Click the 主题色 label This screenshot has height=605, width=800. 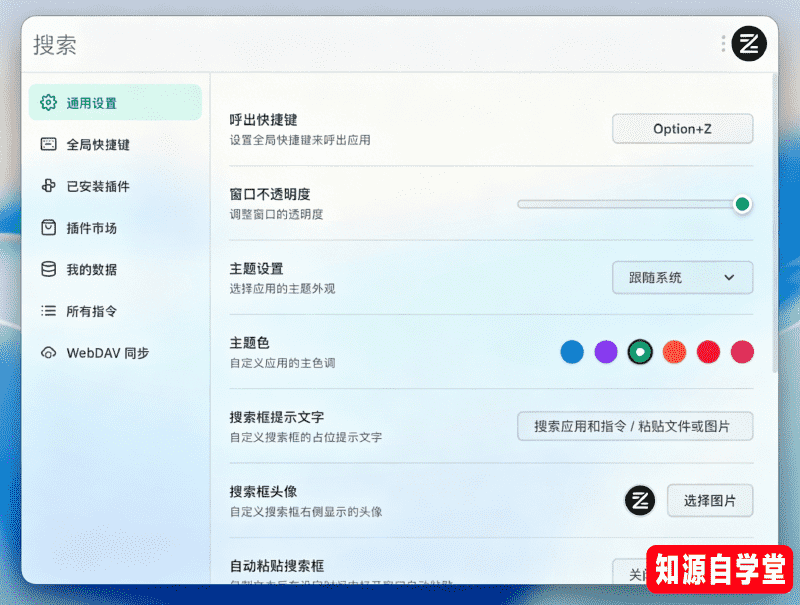pos(249,343)
